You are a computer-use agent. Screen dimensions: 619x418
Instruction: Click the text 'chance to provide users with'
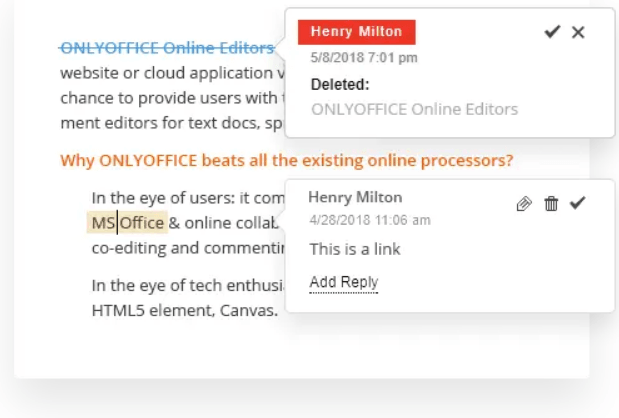[x=169, y=98]
